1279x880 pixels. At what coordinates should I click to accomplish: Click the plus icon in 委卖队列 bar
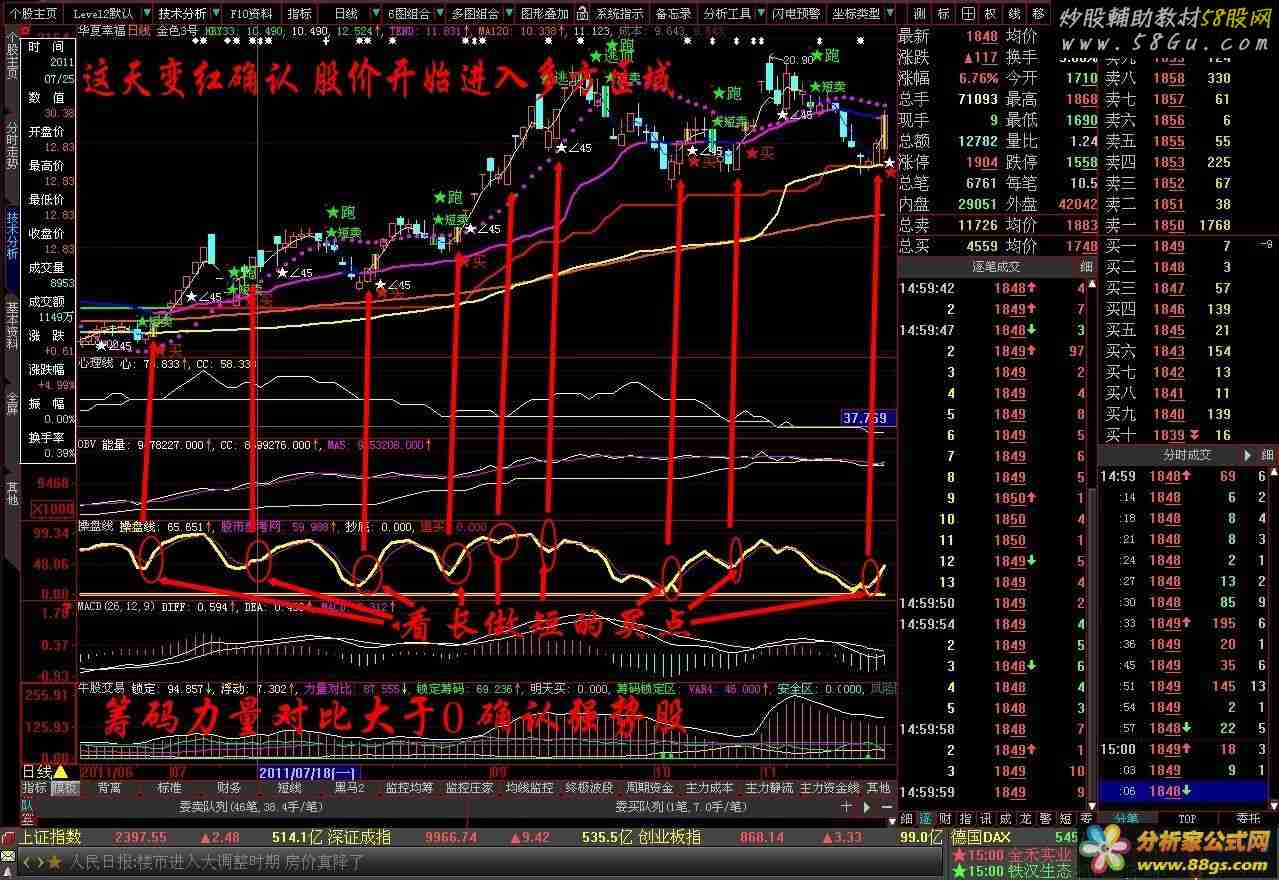(x=846, y=805)
